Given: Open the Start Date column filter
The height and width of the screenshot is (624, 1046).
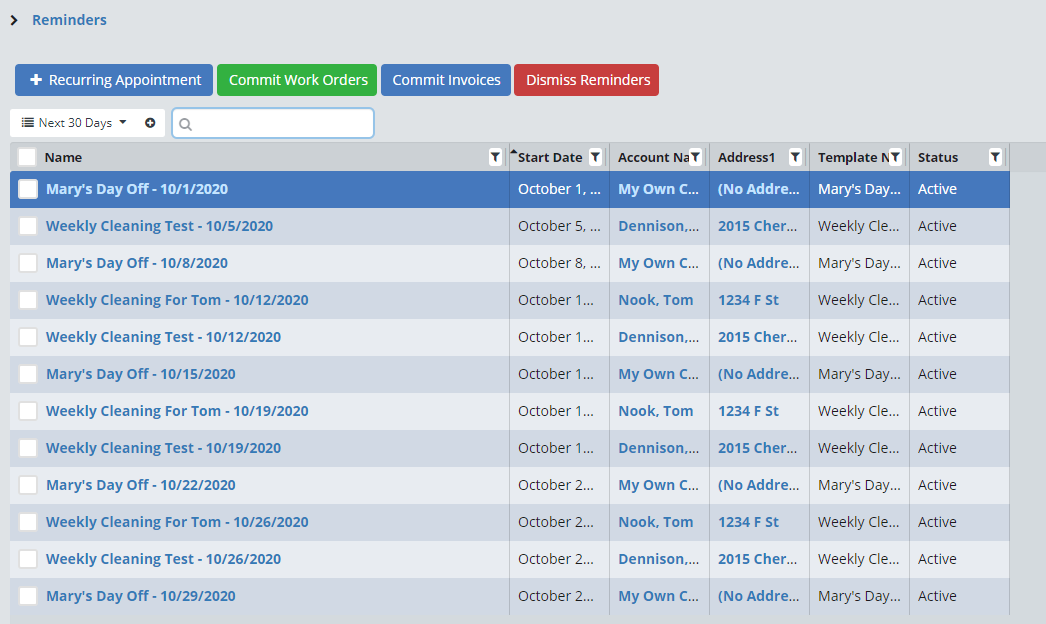Looking at the screenshot, I should pos(595,157).
